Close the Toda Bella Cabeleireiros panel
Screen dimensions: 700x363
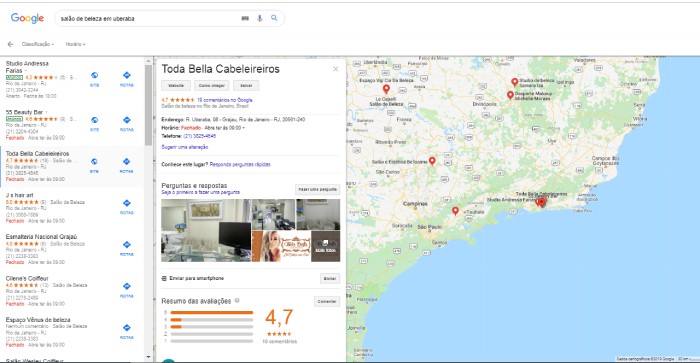coord(335,69)
